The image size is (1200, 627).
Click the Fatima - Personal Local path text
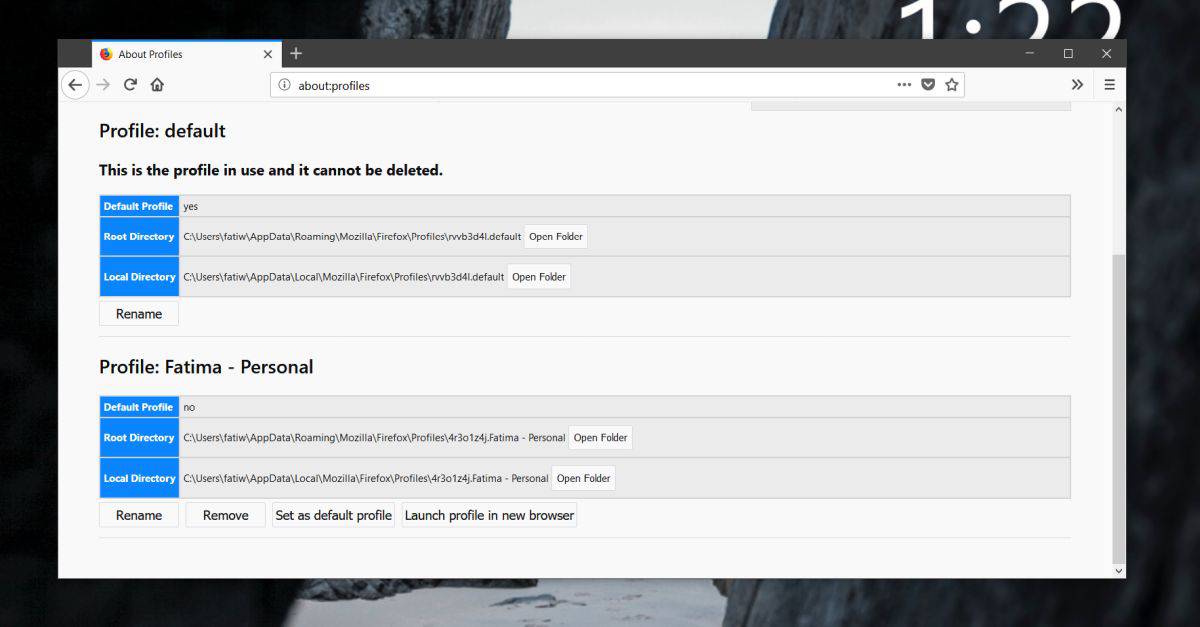[x=366, y=478]
